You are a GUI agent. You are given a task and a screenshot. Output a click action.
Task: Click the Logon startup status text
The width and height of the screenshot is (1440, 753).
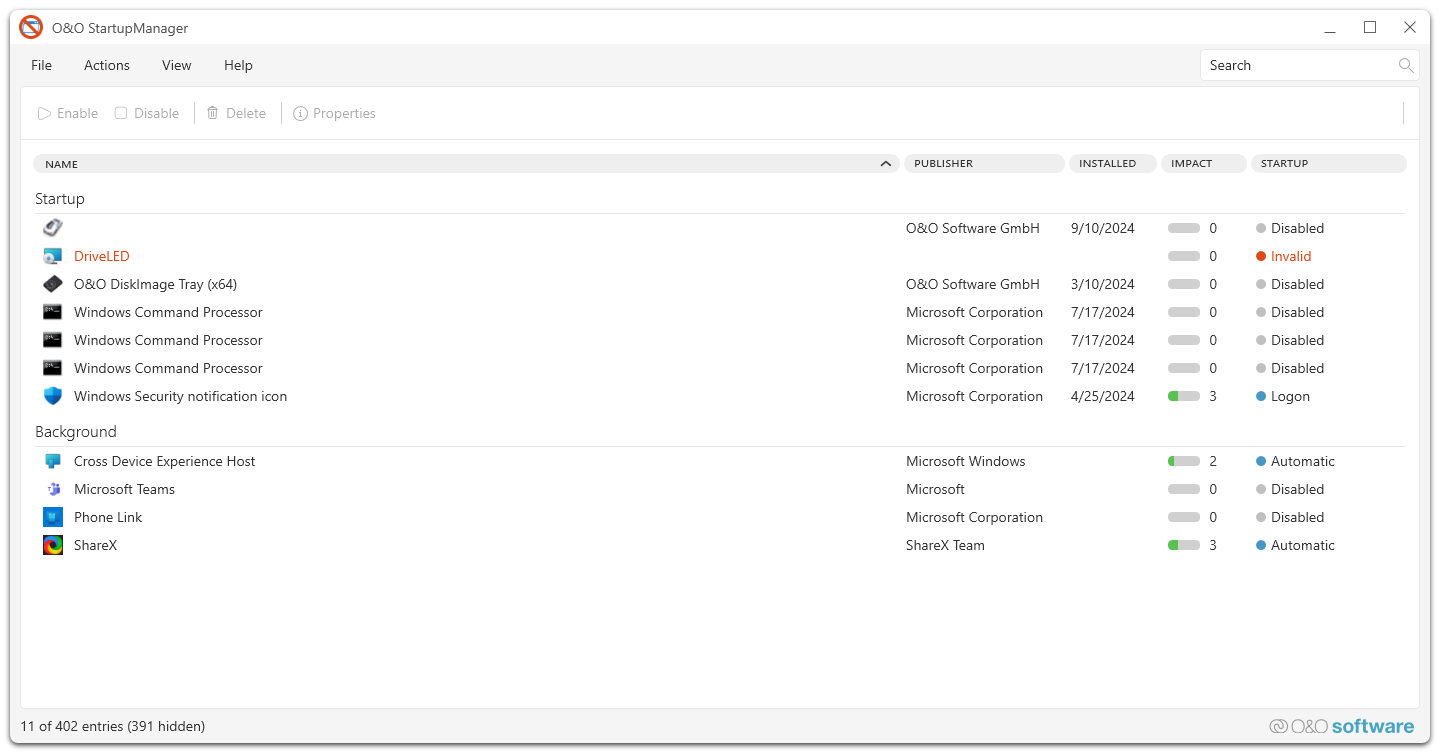pyautogui.click(x=1291, y=396)
